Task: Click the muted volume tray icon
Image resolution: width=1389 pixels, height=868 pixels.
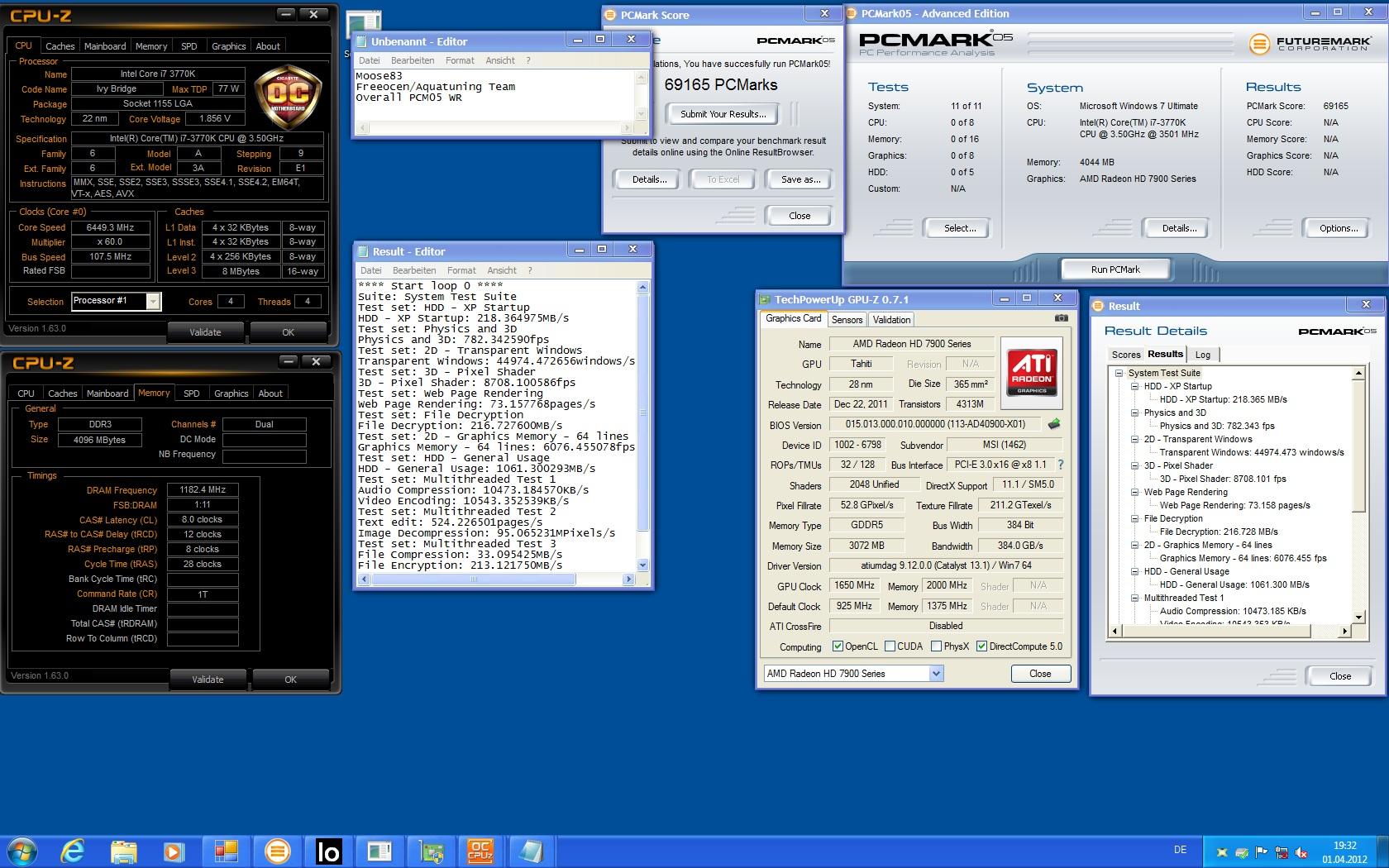Action: [x=1301, y=851]
